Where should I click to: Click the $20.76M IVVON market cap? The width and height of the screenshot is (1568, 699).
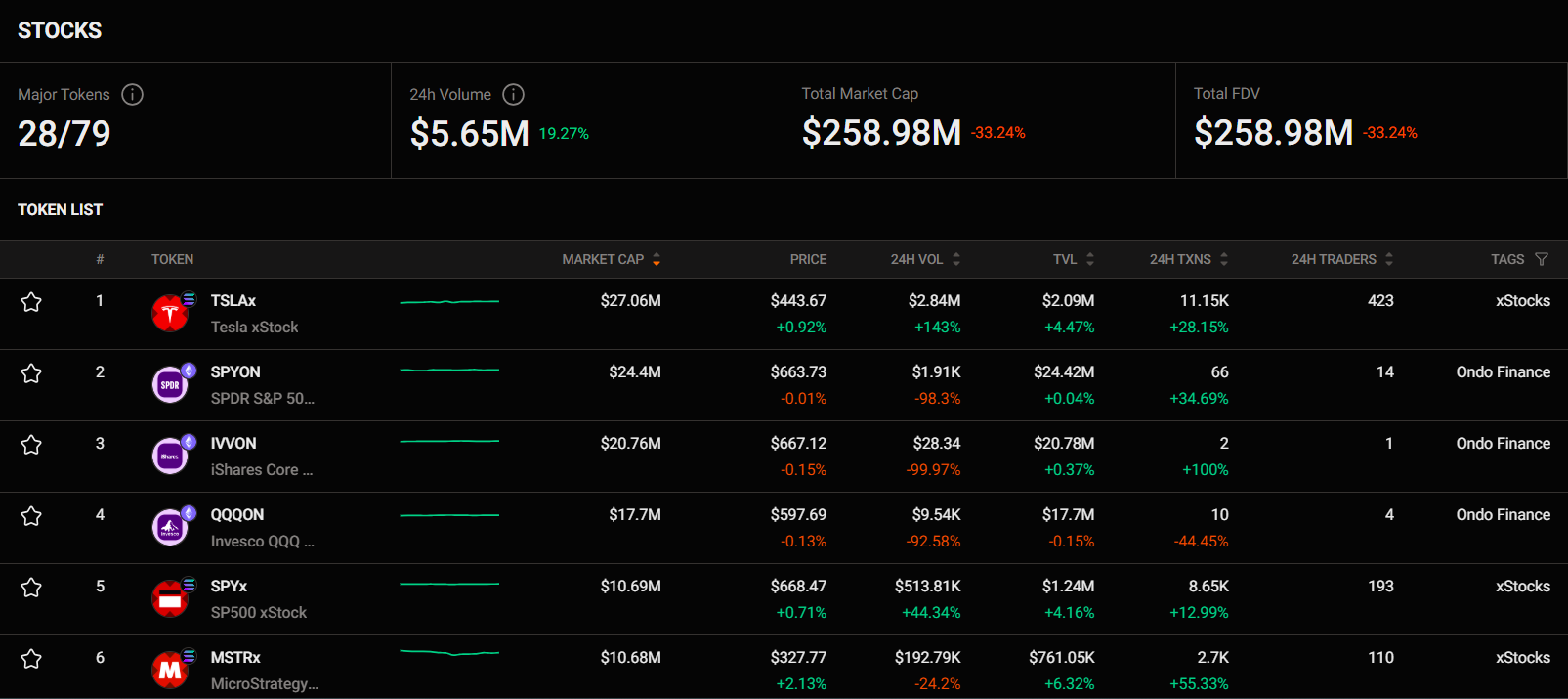631,444
